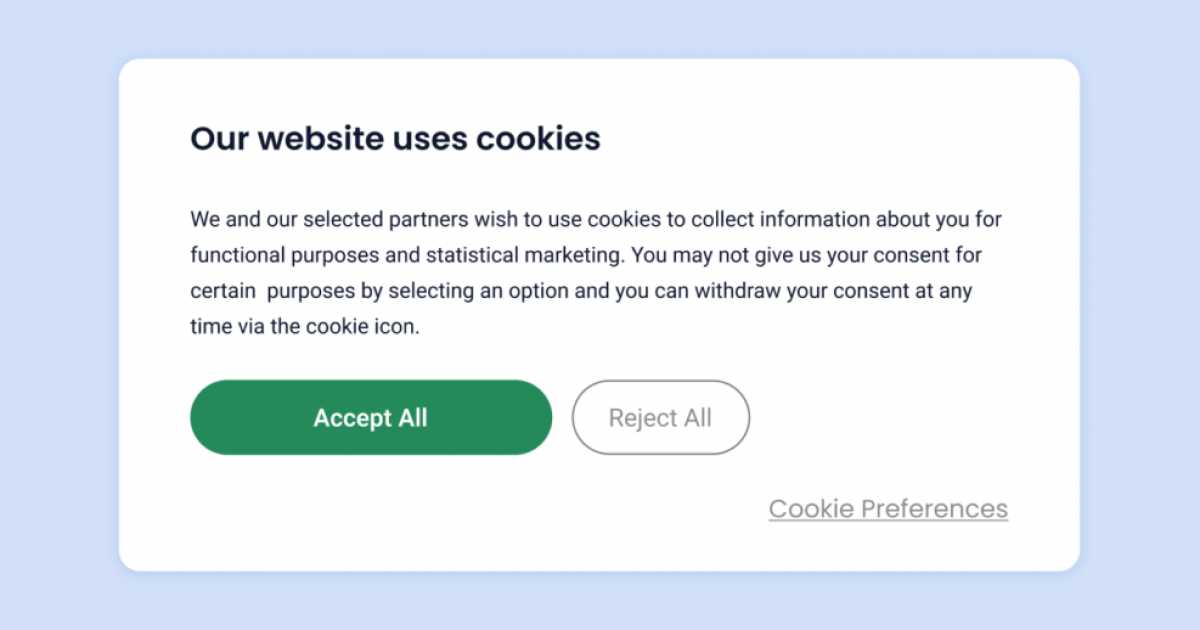Click the phrase 'at any time' in the text
The width and height of the screenshot is (1200, 630).
pyautogui.click(x=951, y=291)
